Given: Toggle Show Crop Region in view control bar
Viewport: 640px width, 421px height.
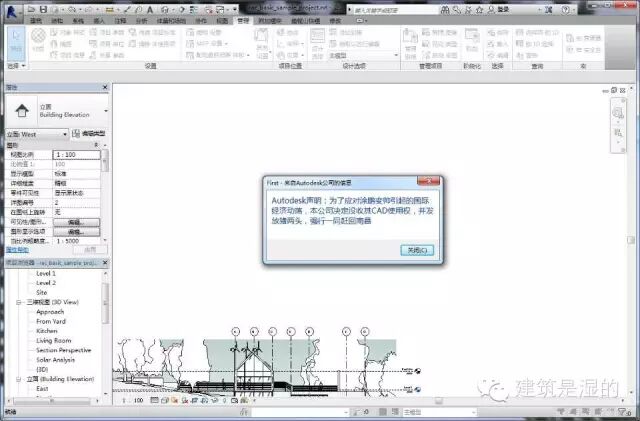Looking at the screenshot, I should pos(204,401).
